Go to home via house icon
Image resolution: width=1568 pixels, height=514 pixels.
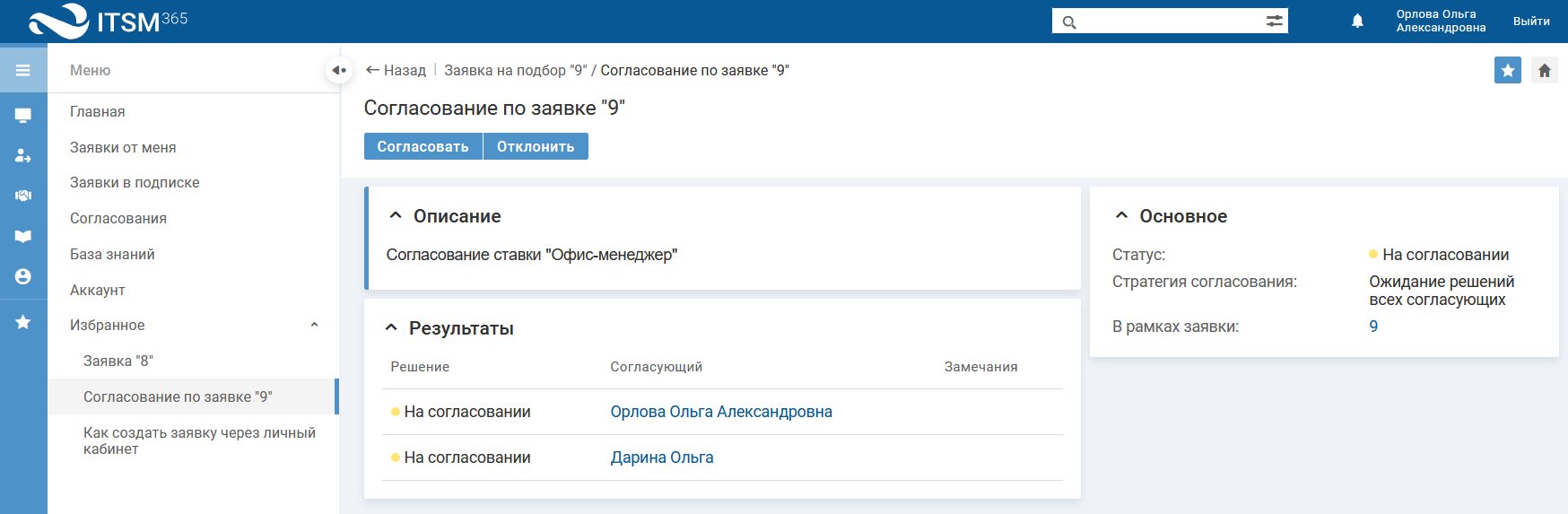[1545, 70]
